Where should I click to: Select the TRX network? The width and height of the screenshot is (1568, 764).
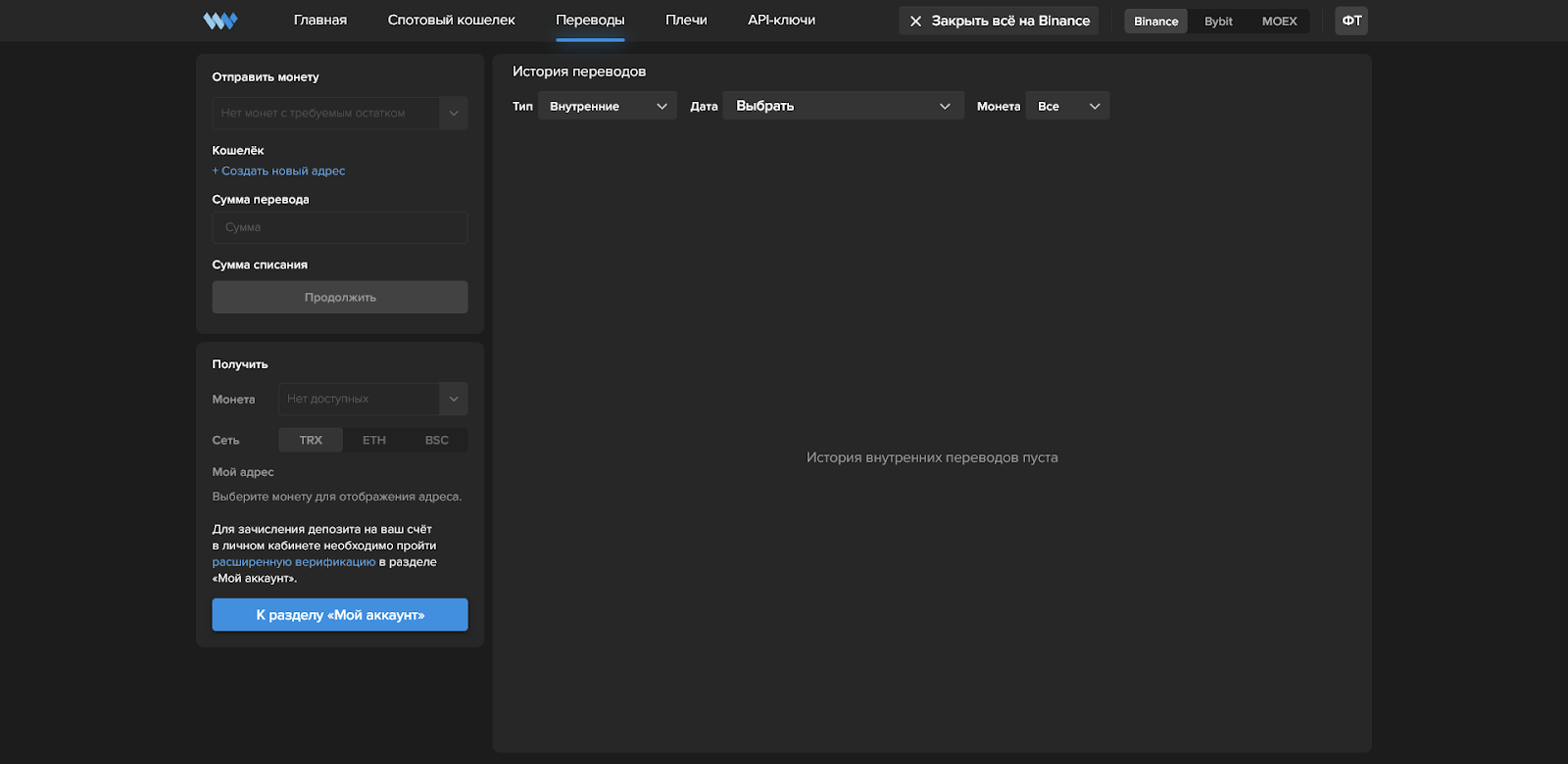point(311,440)
